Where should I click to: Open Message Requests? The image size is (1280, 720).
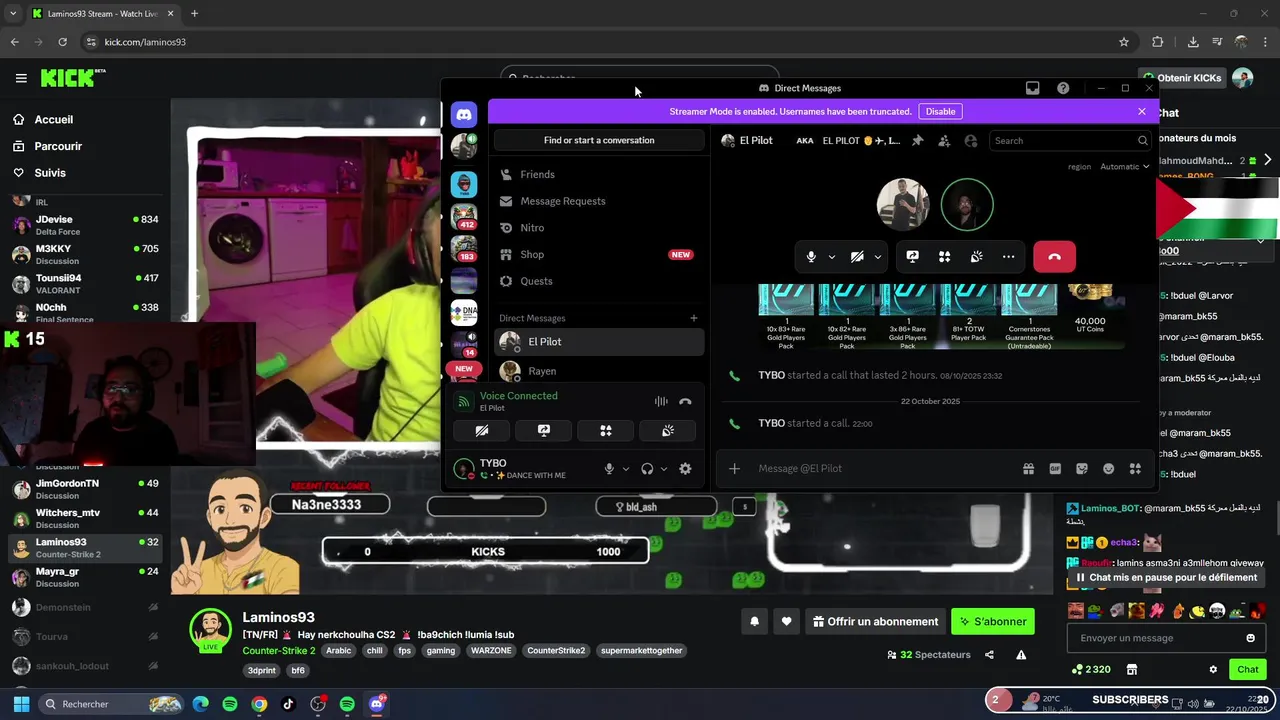599,201
